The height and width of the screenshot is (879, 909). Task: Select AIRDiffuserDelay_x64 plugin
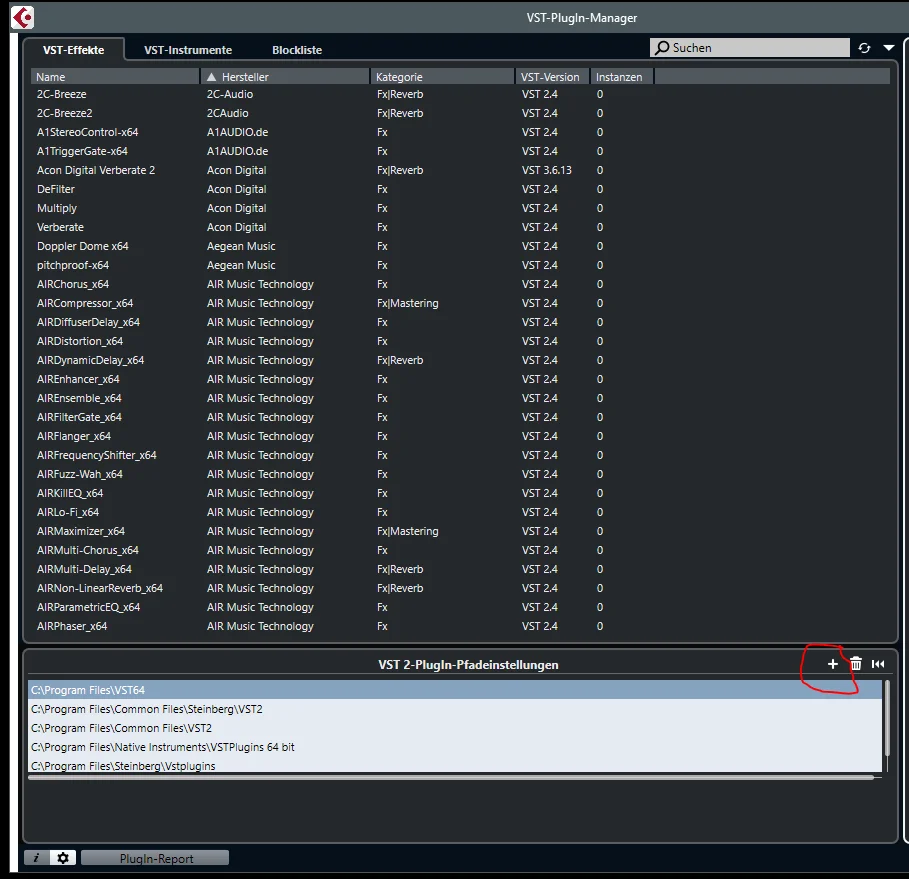[x=461, y=322]
